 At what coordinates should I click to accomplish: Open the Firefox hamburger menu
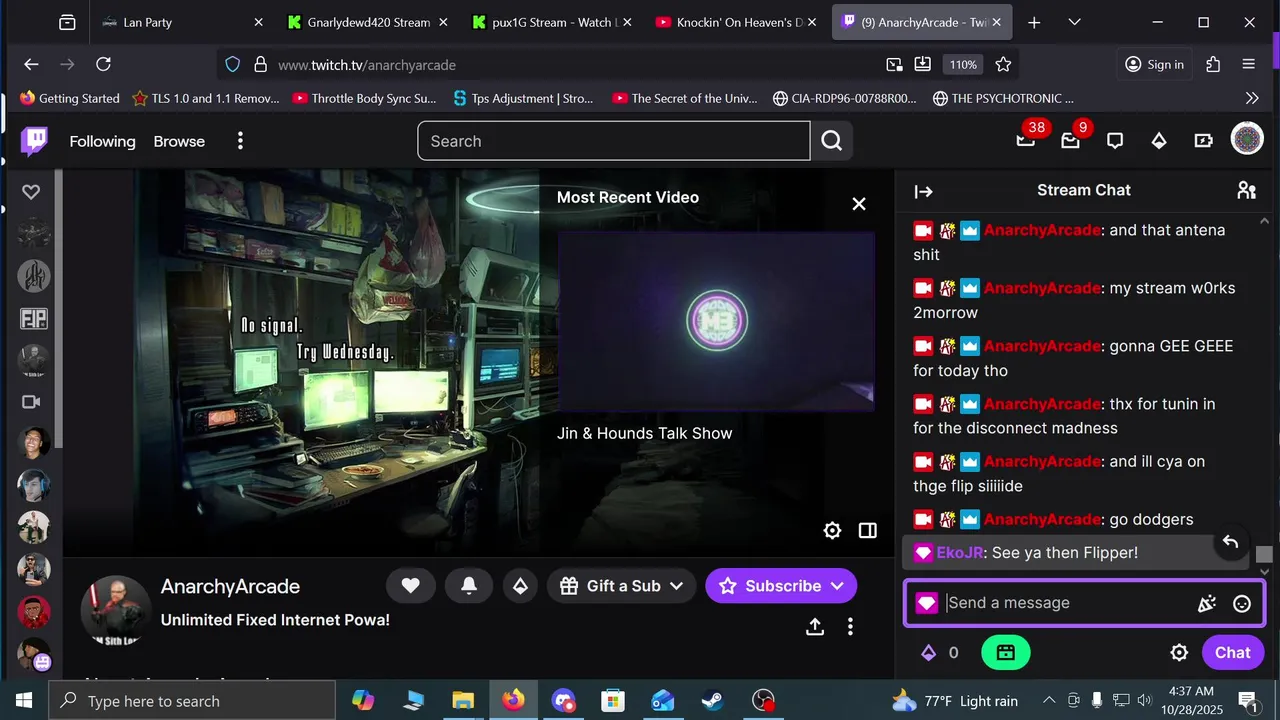coord(1248,64)
